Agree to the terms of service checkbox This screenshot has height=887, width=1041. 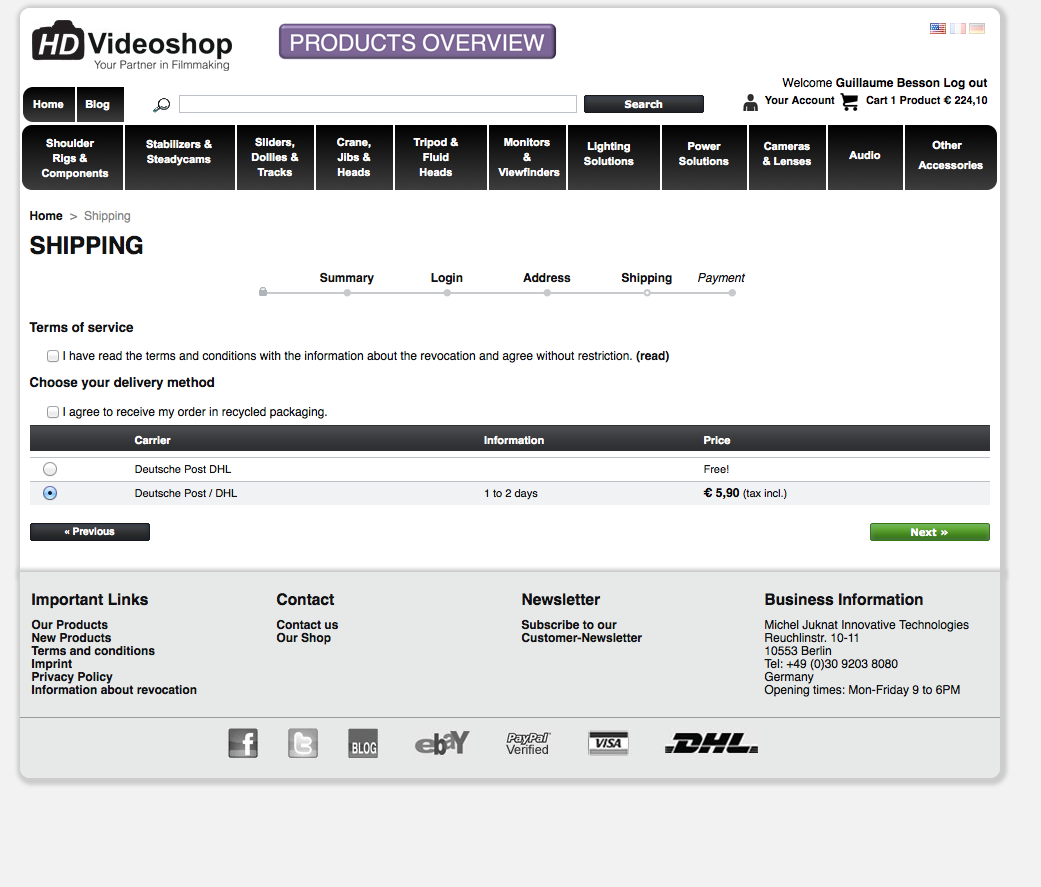pyautogui.click(x=53, y=356)
